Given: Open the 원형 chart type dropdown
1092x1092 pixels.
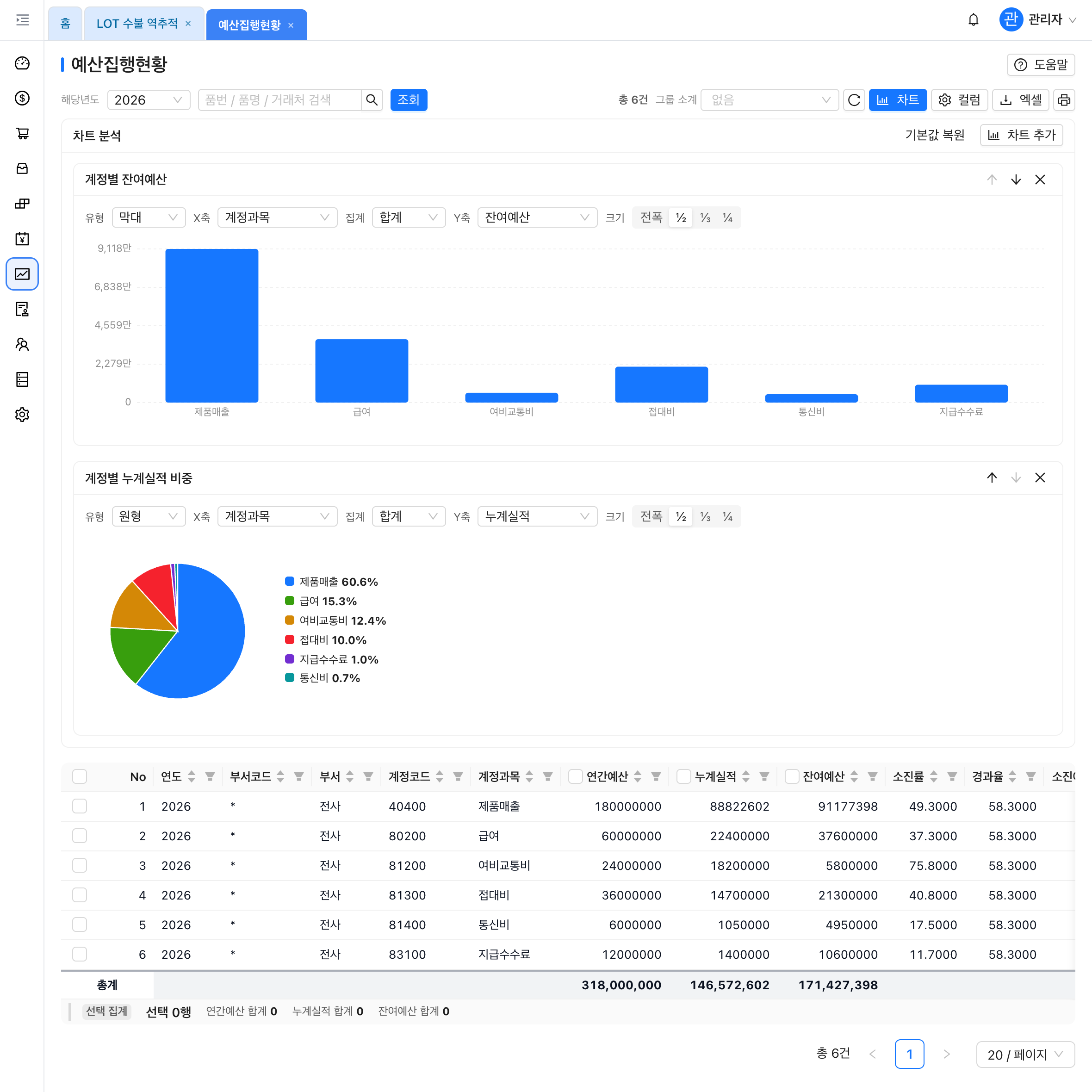Looking at the screenshot, I should (149, 516).
